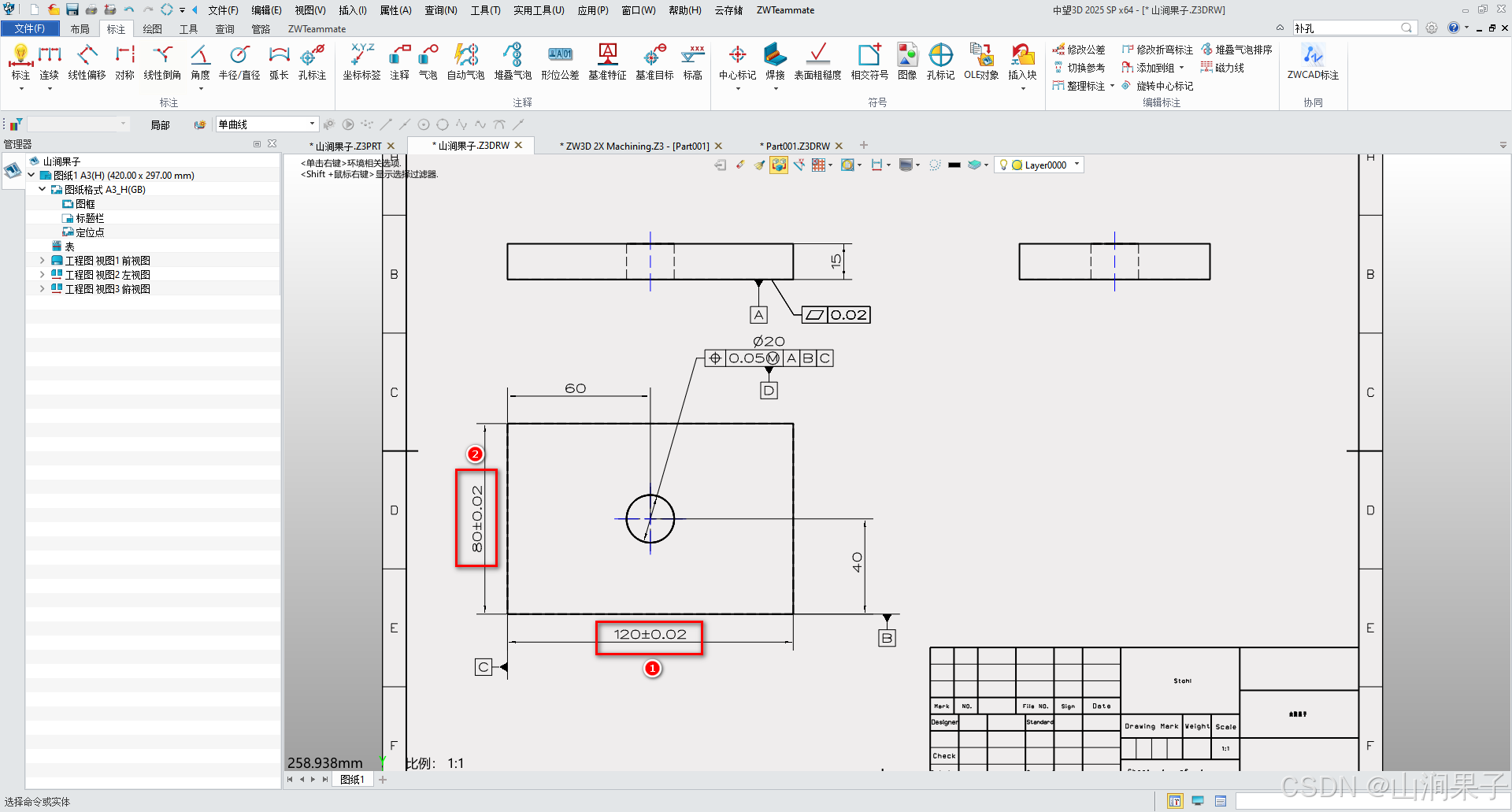Add a new sheet with the plus button
The height and width of the screenshot is (812, 1512).
383,780
